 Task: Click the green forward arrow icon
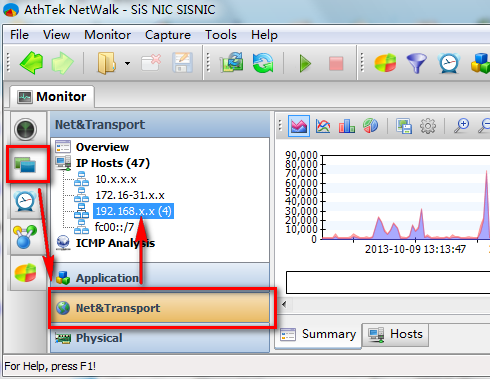click(63, 63)
